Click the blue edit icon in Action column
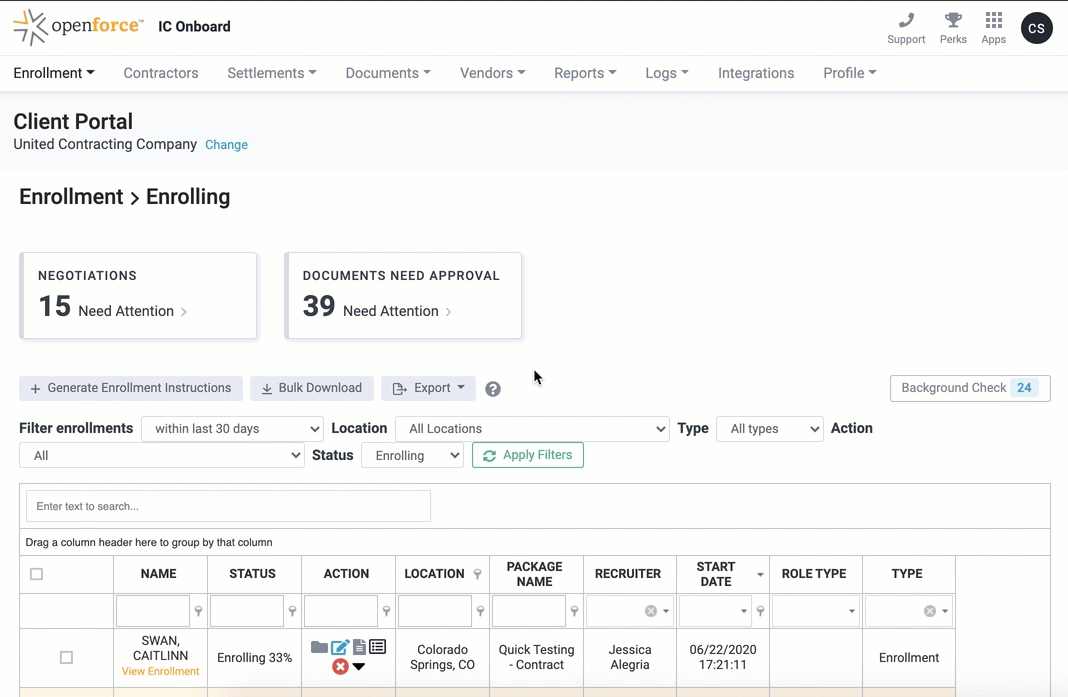 (x=339, y=647)
